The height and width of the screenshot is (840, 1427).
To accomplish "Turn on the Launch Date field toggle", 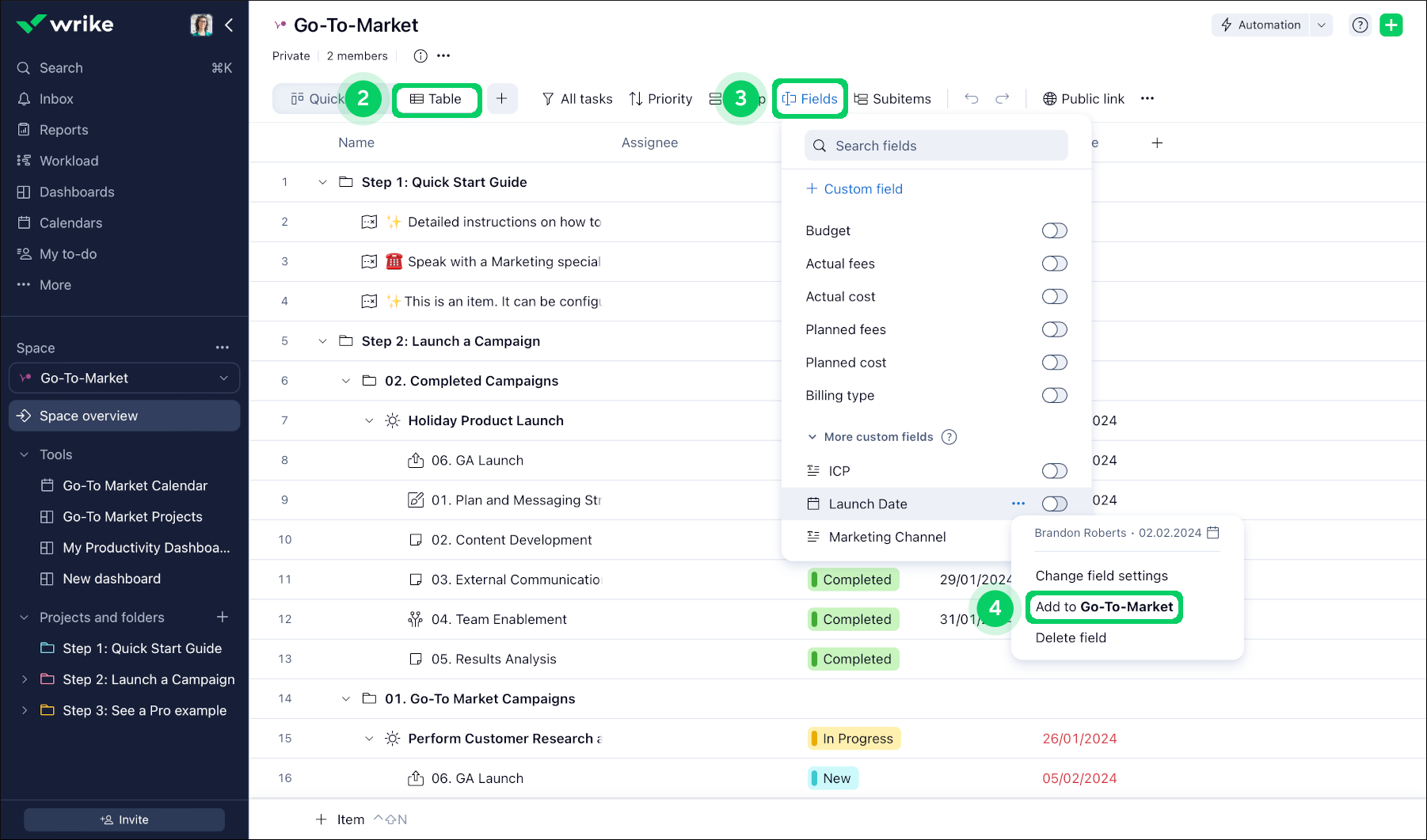I will click(x=1054, y=504).
